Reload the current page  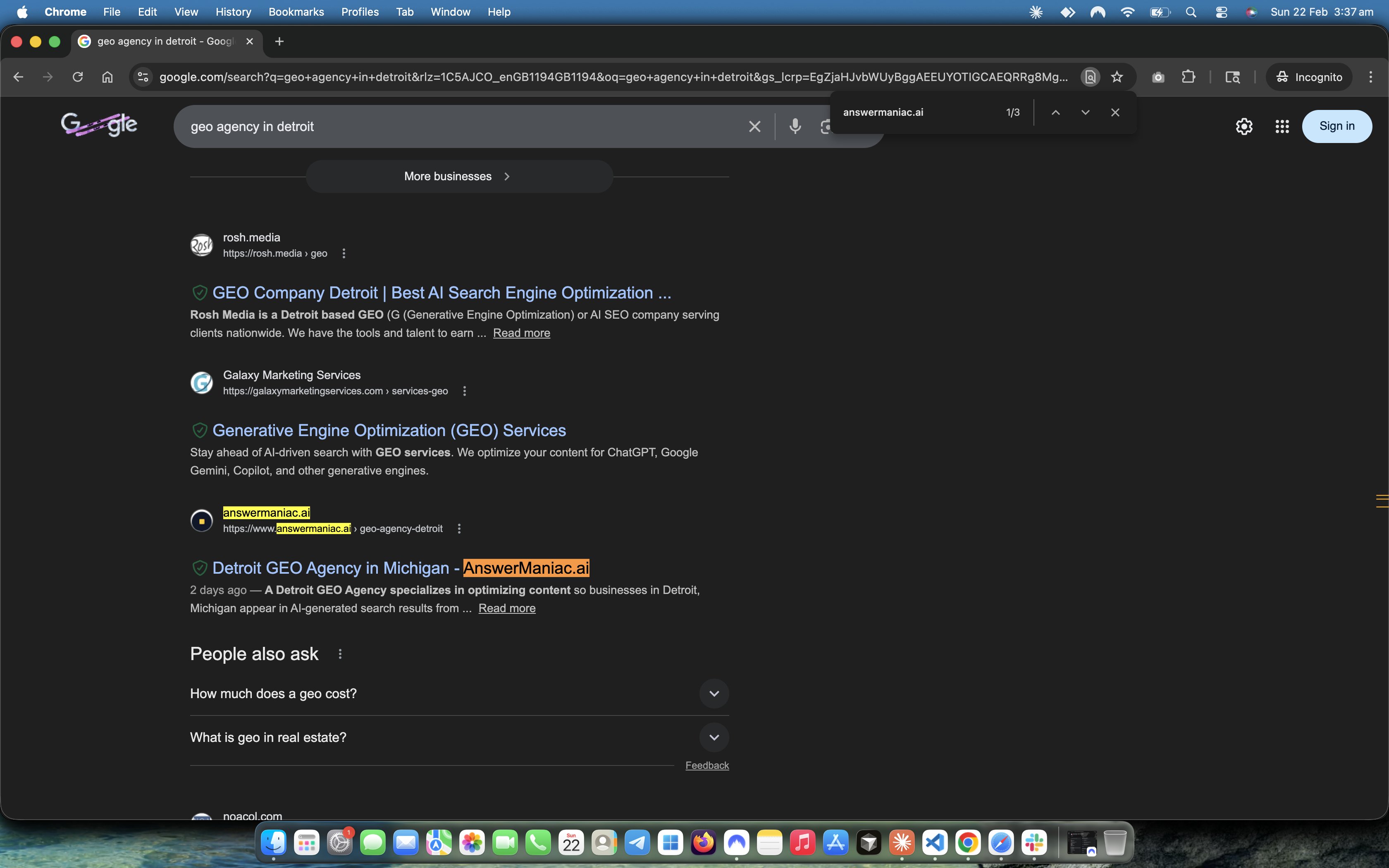[77, 77]
